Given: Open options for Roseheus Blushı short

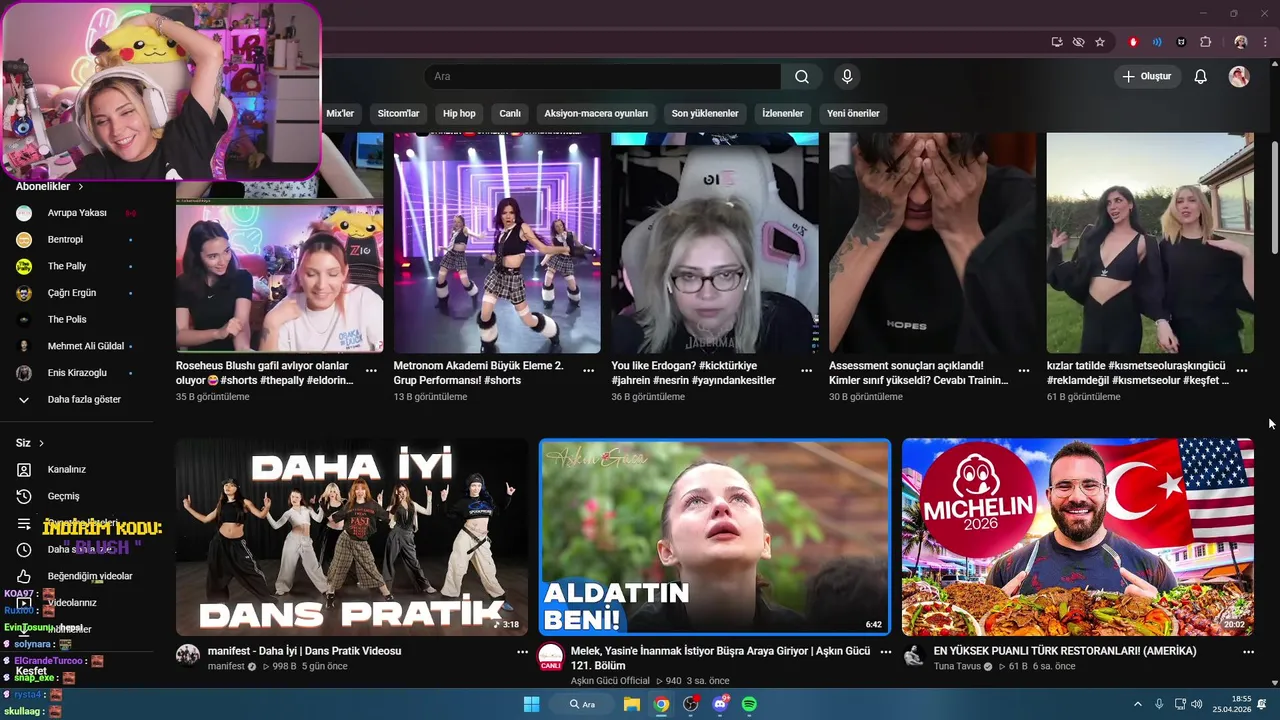Looking at the screenshot, I should (371, 370).
